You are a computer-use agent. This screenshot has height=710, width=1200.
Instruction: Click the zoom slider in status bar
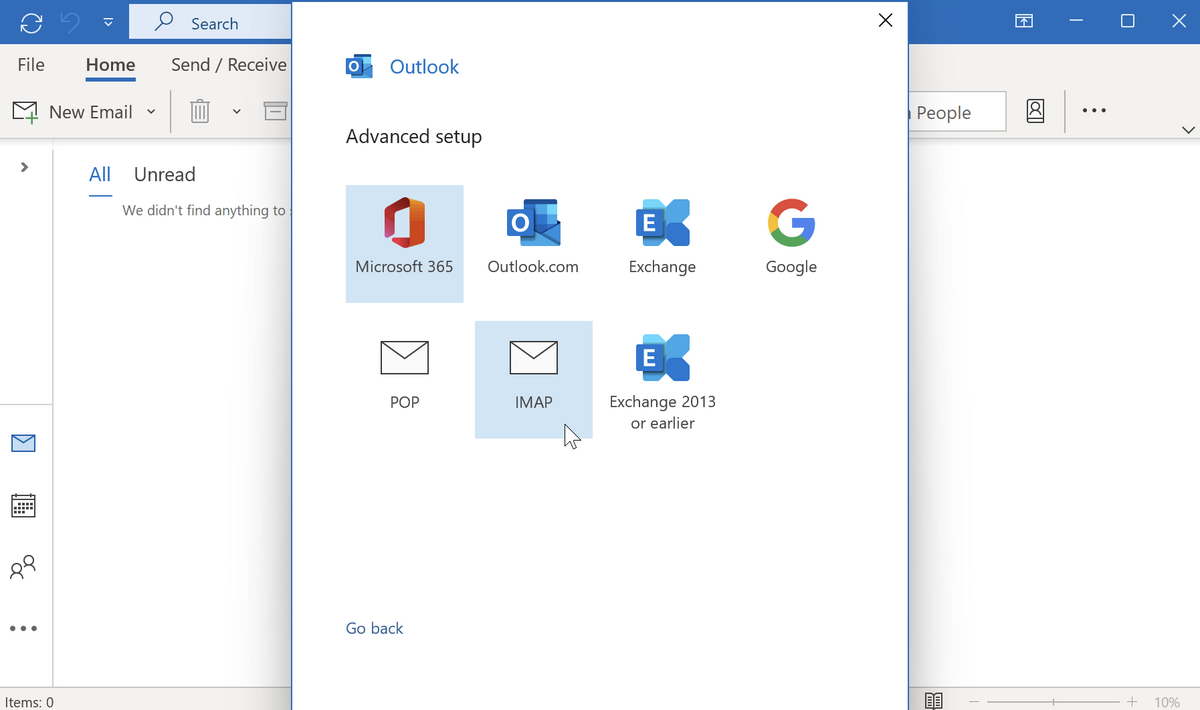[1053, 702]
